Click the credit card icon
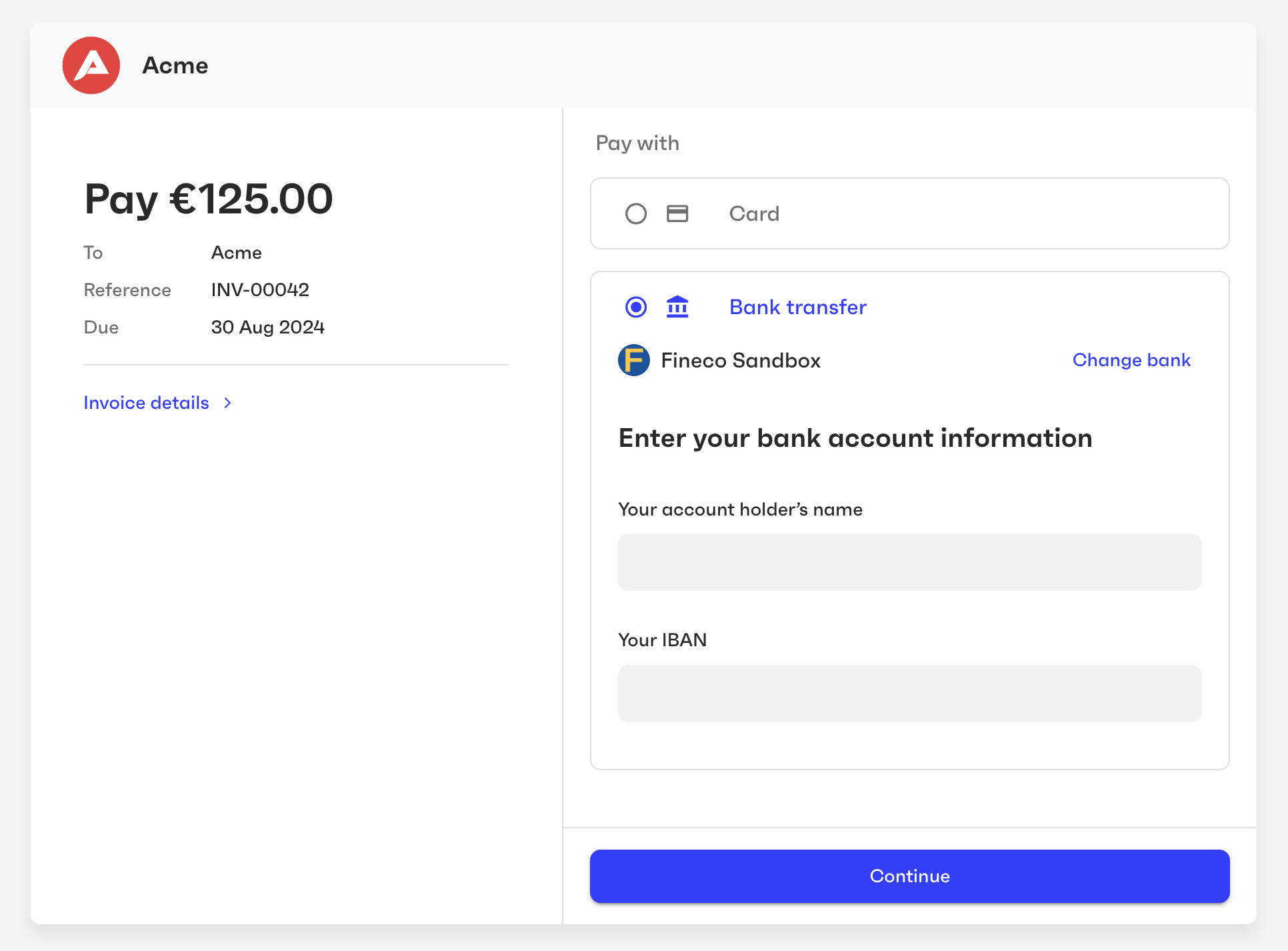This screenshot has width=1288, height=951. 677,213
